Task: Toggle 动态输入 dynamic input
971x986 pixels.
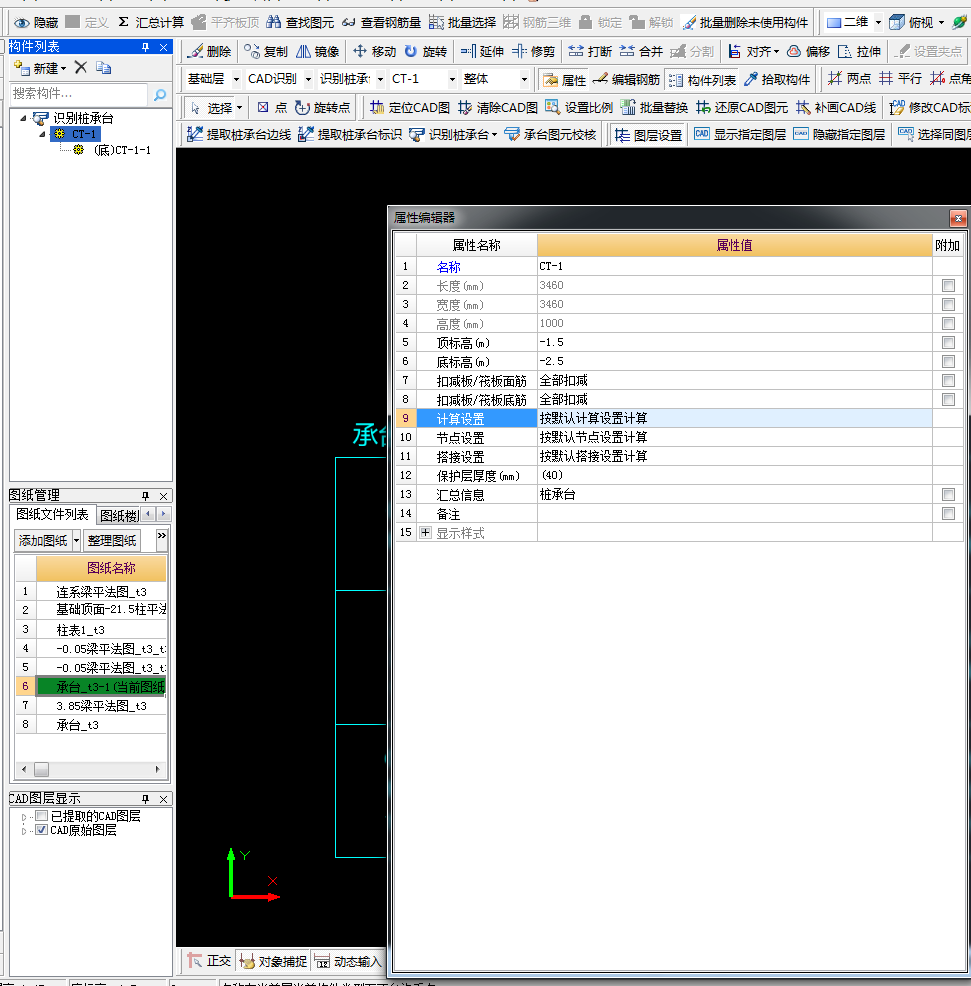Action: point(348,961)
